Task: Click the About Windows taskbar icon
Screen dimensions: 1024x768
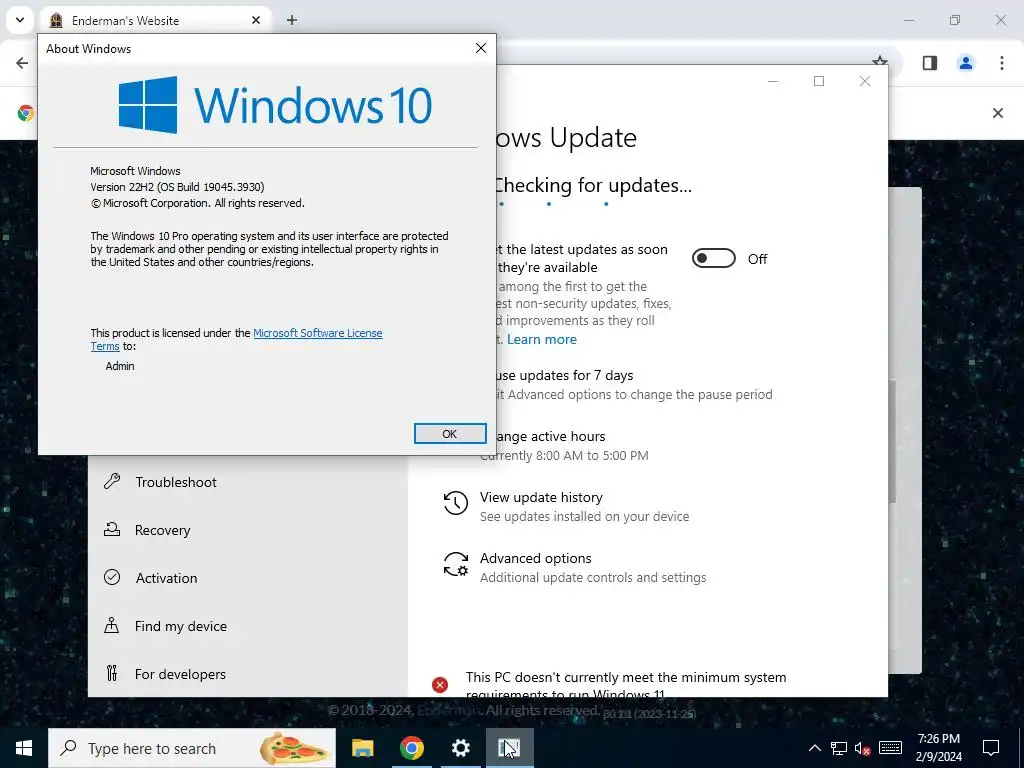Action: point(509,748)
